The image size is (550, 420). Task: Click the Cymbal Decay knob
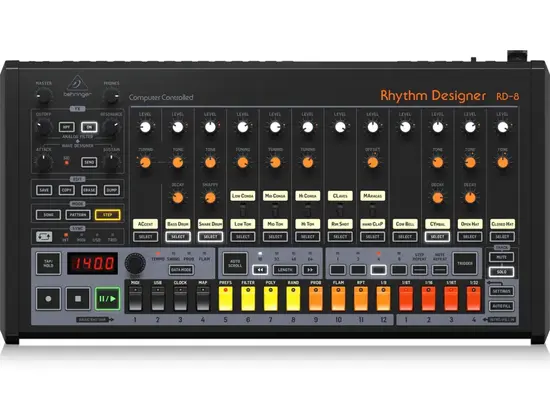click(x=438, y=198)
